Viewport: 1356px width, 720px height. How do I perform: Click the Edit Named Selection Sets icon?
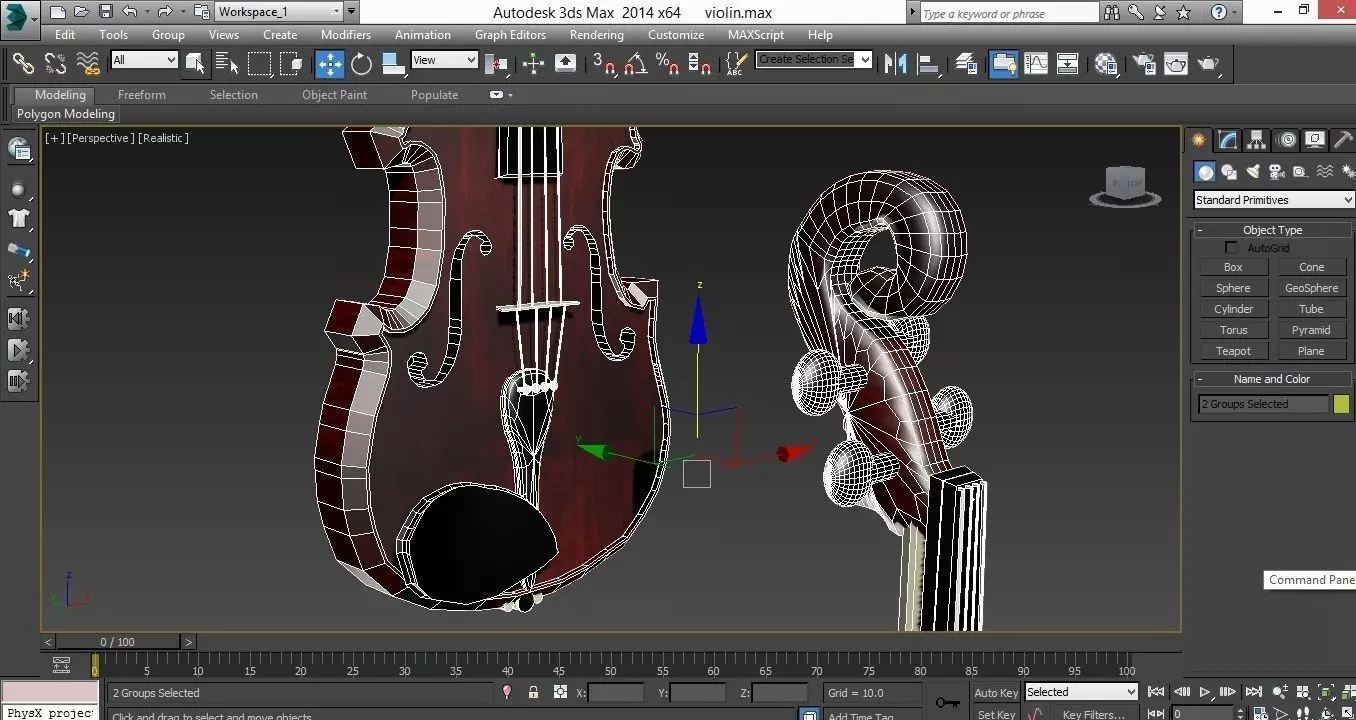(x=736, y=64)
